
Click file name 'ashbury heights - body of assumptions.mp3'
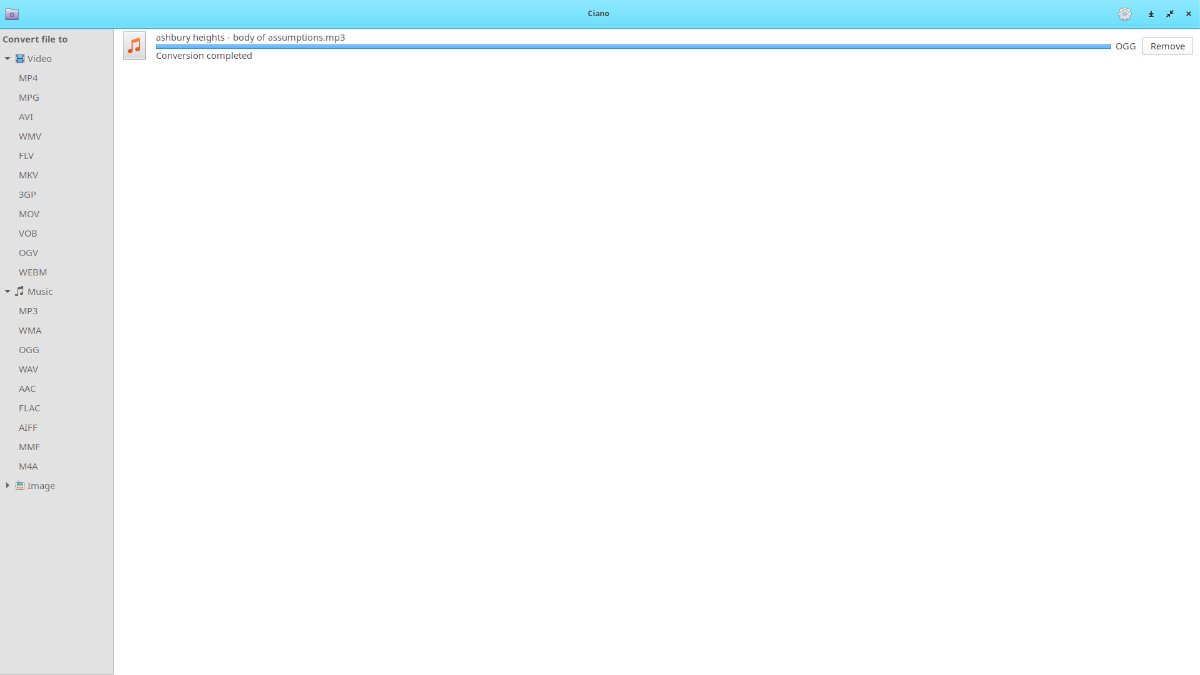pyautogui.click(x=250, y=37)
